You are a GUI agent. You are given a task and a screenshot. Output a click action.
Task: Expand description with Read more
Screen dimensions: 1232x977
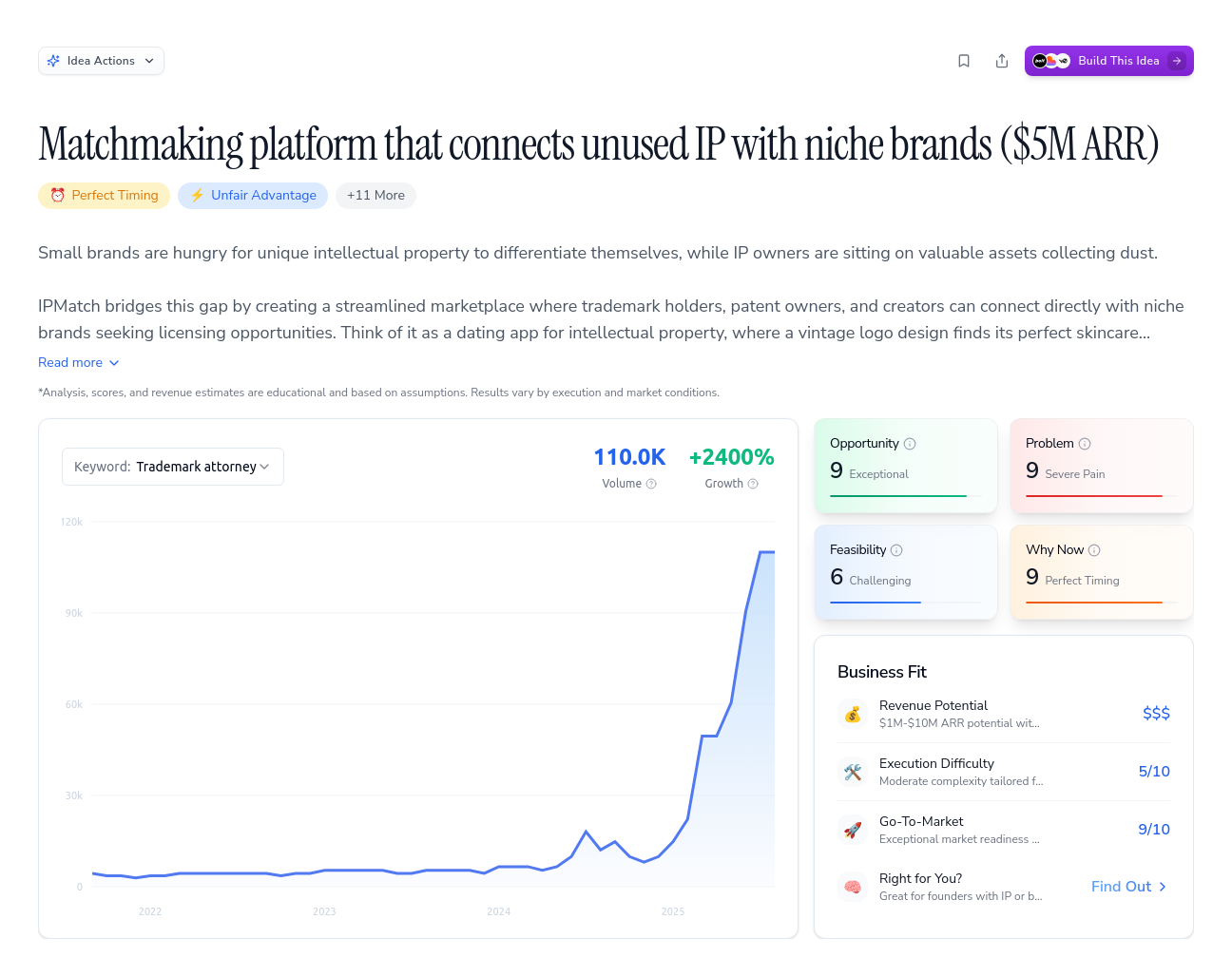pos(79,363)
